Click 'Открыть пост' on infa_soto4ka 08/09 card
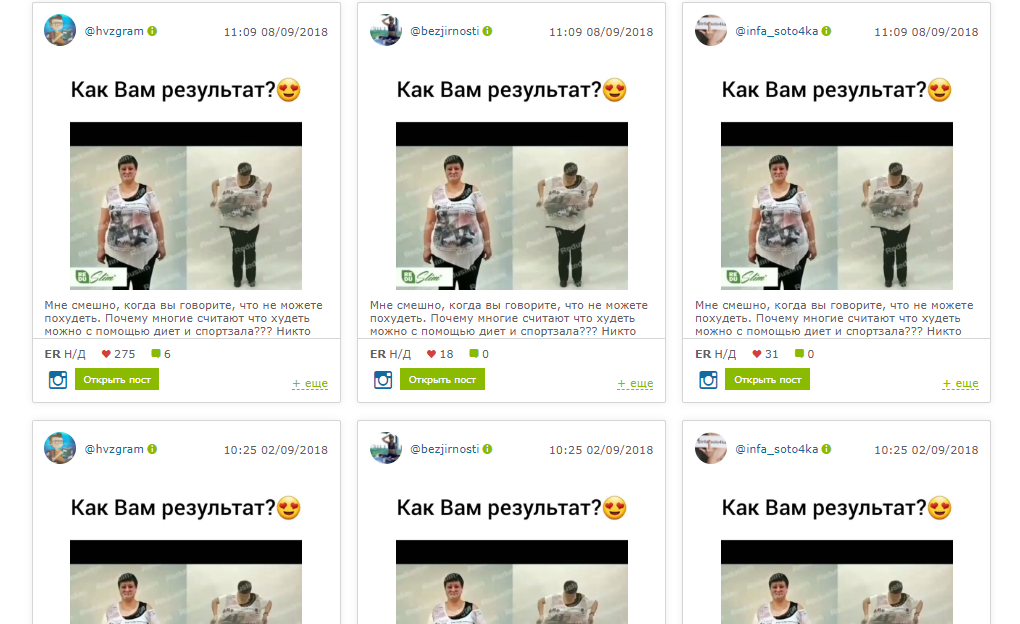 click(768, 379)
